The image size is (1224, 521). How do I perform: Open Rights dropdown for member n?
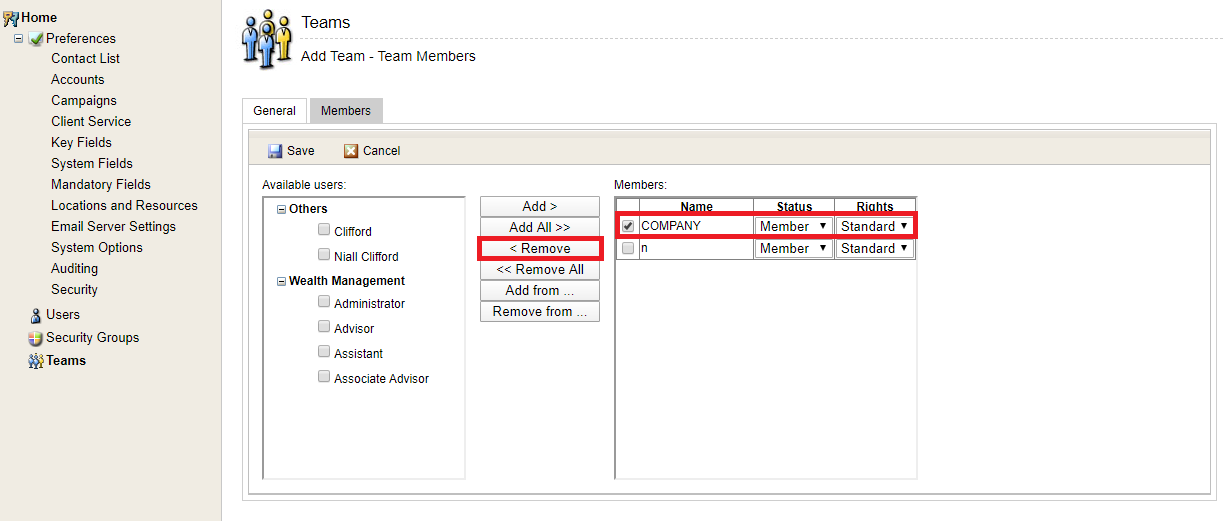tap(875, 248)
